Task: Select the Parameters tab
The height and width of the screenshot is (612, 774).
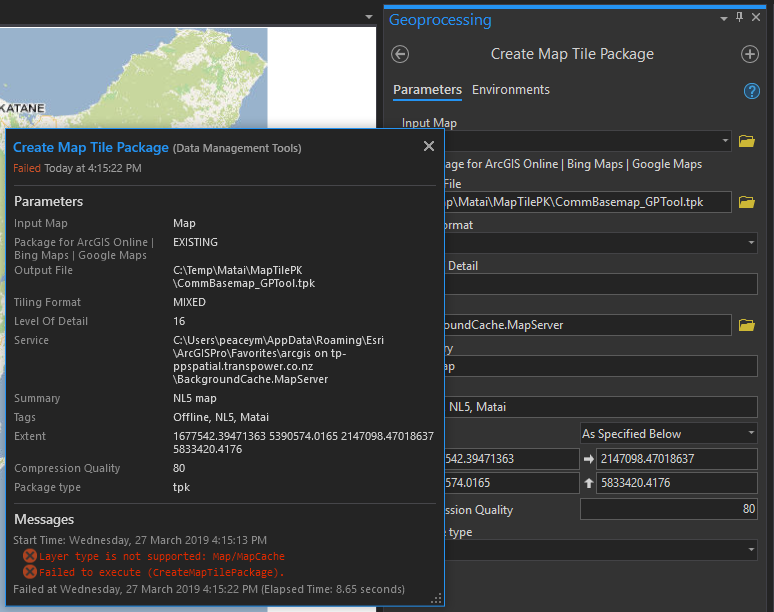Action: [427, 90]
